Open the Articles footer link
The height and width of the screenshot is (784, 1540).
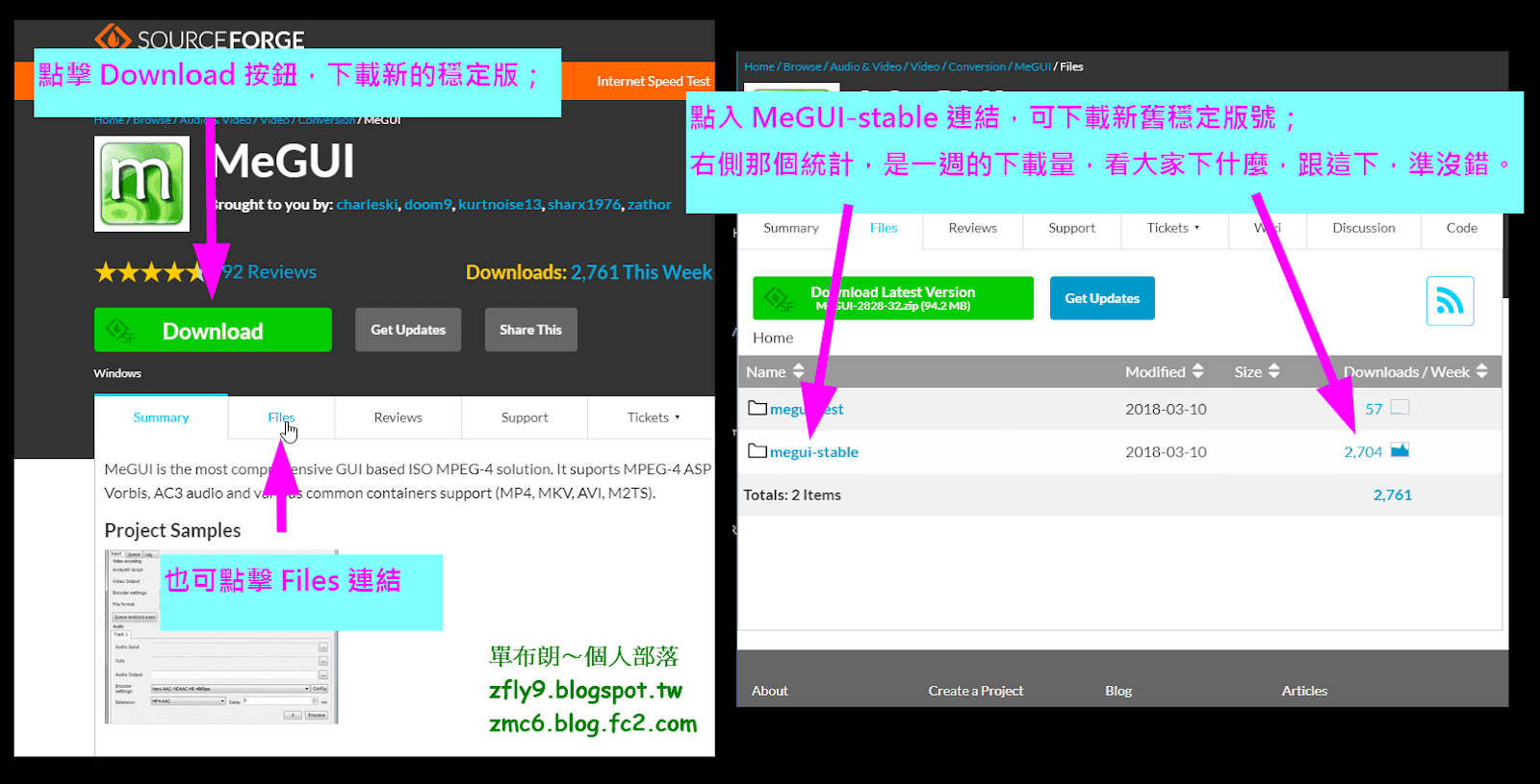coord(1304,691)
